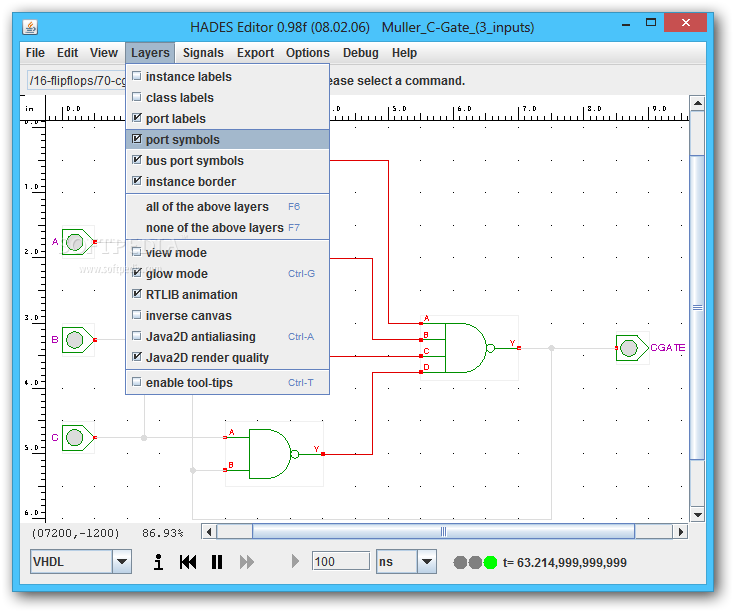The image size is (734, 612).
Task: Click the vertical scrollbar thumb
Action: [697, 308]
